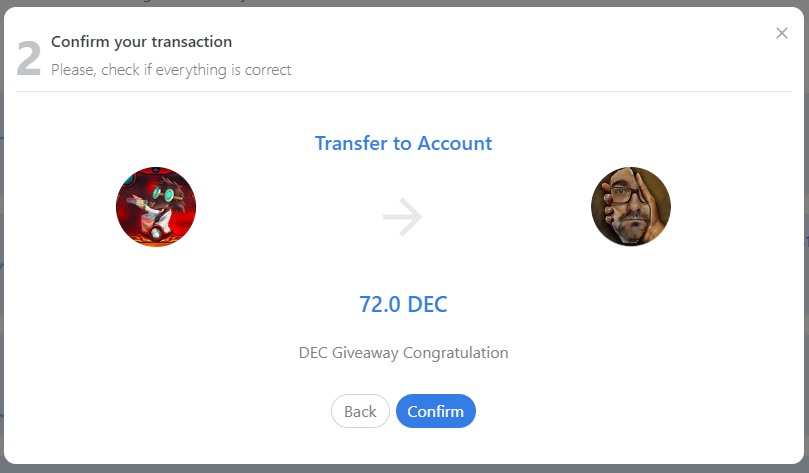Click the 72.0 DEC transfer amount

point(403,304)
